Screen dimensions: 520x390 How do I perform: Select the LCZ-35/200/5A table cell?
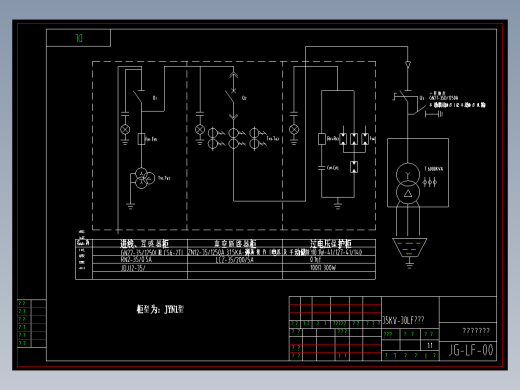[235, 260]
